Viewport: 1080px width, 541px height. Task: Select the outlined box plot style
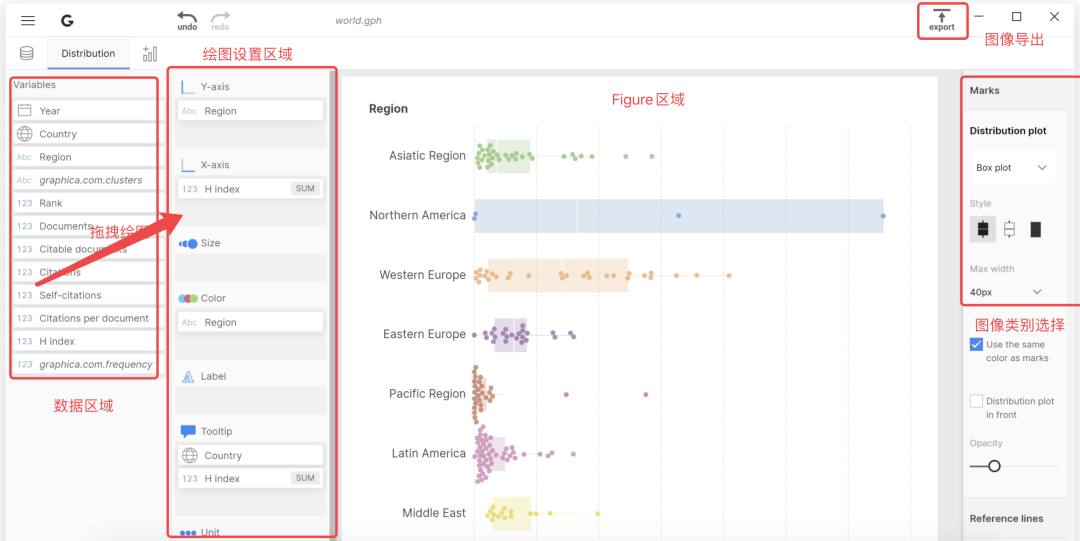click(x=1009, y=229)
